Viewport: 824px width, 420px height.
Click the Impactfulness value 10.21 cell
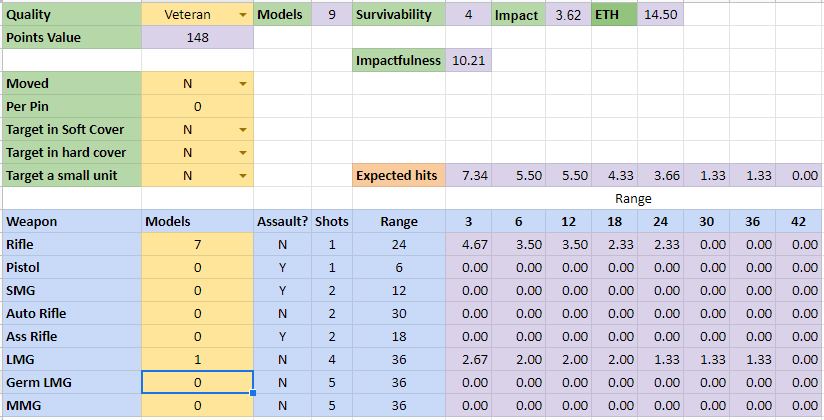tap(469, 61)
